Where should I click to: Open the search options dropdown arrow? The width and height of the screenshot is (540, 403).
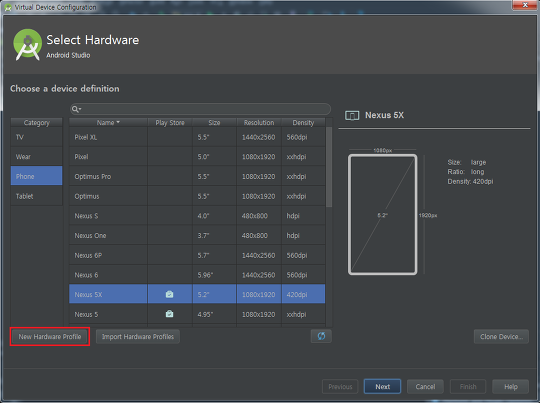[80, 109]
